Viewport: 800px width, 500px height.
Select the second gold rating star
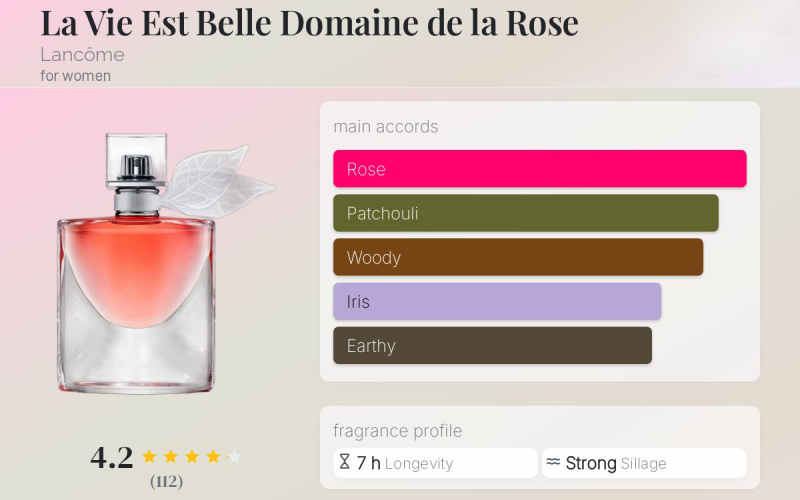point(171,457)
